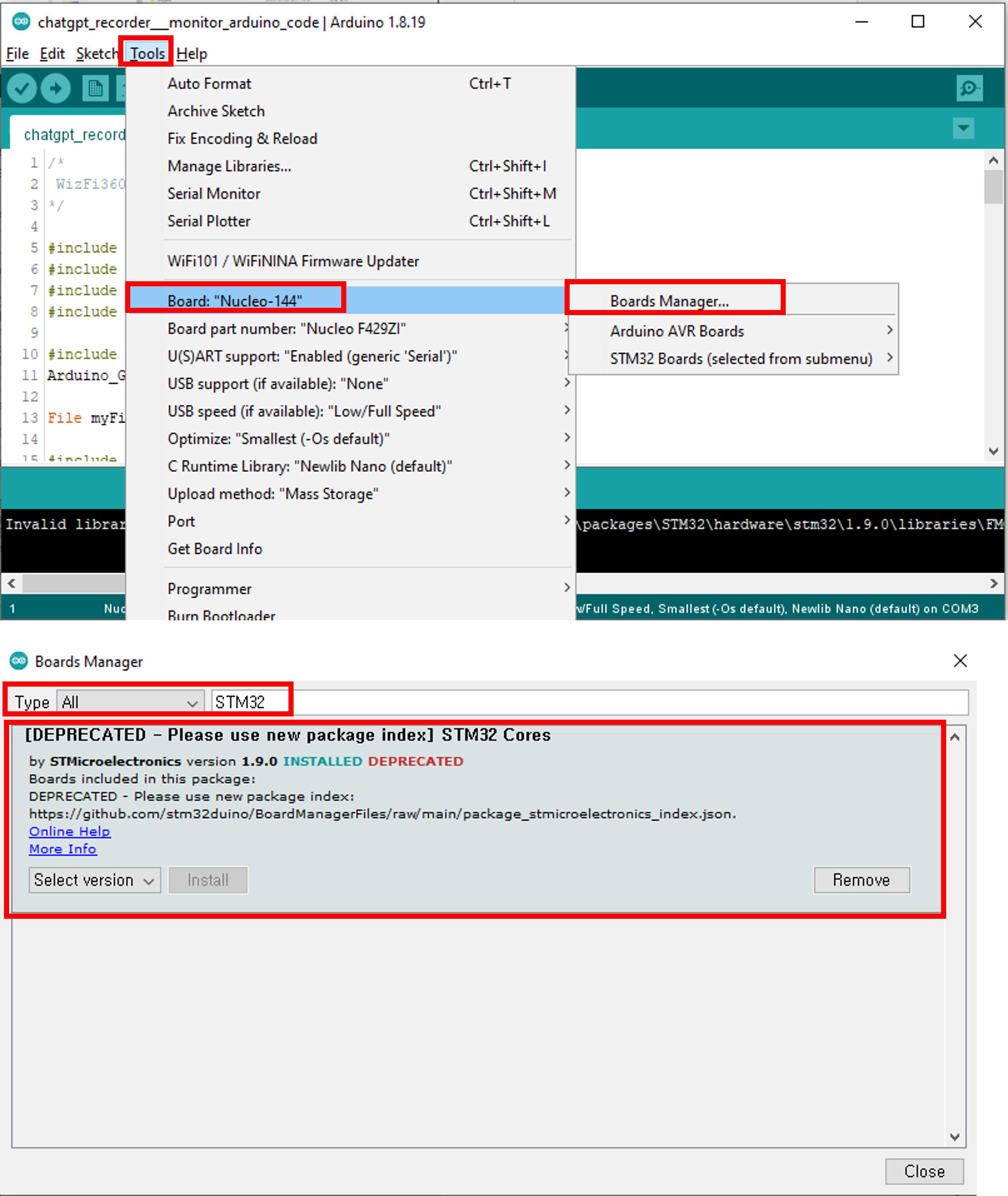Expand Arduino AVR Boards submenu
The width and height of the screenshot is (1008, 1196).
733,331
